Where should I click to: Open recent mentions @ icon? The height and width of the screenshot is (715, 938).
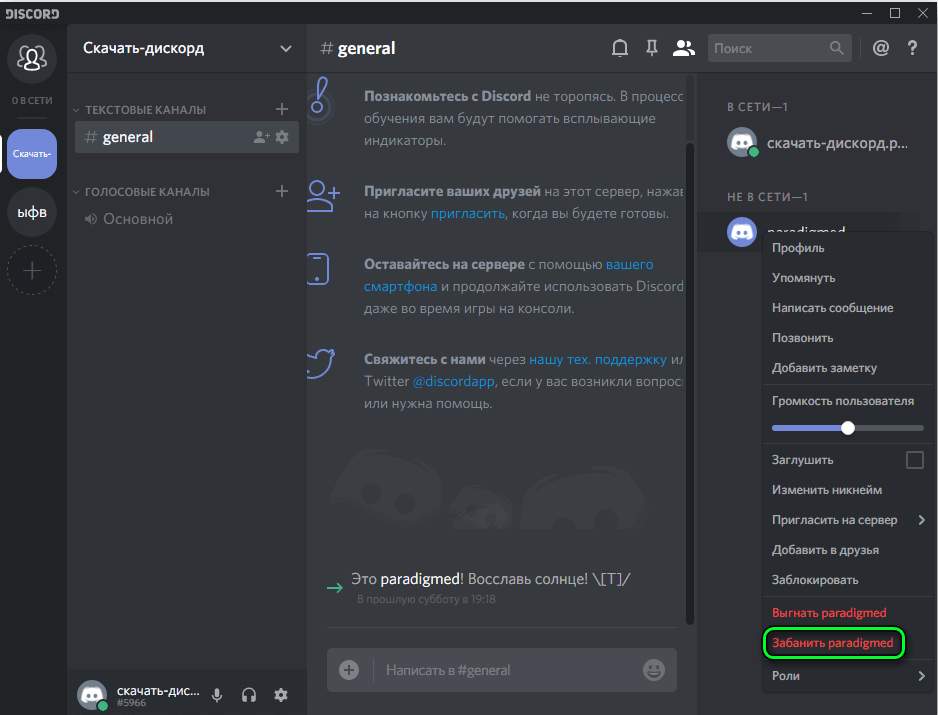pos(881,48)
